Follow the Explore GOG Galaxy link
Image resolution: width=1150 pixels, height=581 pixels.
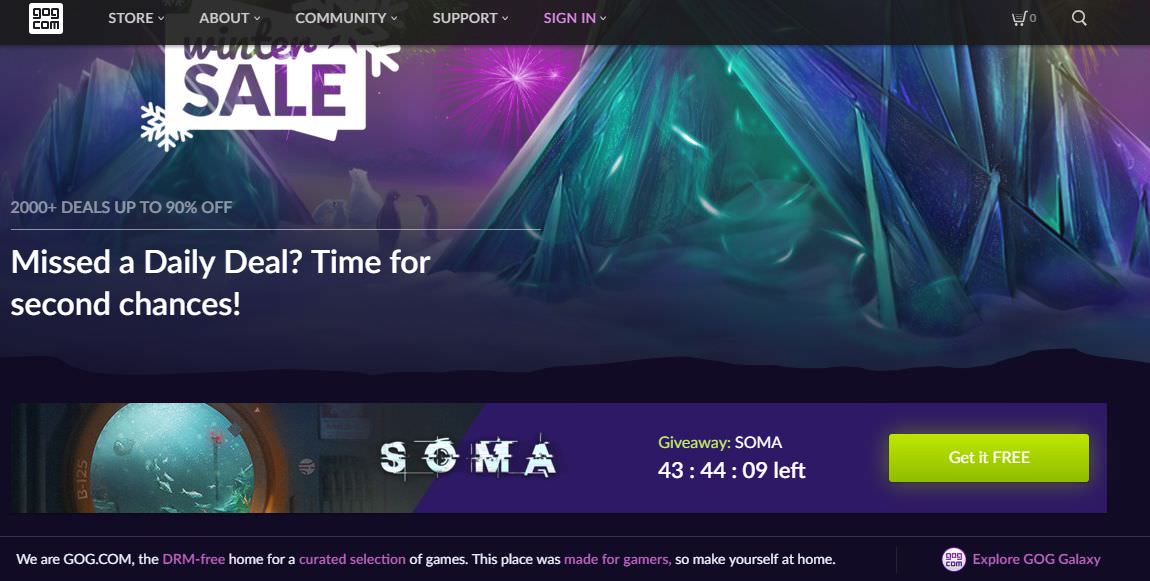(1036, 559)
